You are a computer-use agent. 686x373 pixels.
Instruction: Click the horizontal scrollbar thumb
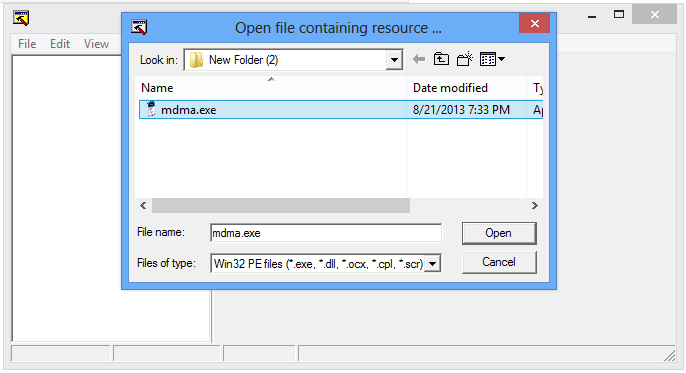coord(281,206)
